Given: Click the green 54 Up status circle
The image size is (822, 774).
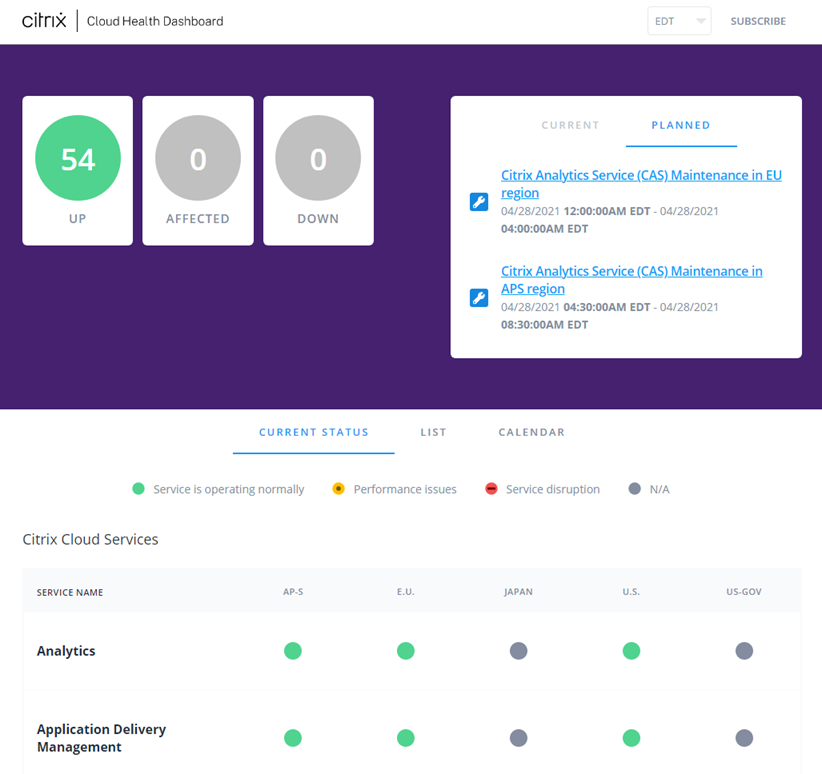Looking at the screenshot, I should 78,159.
